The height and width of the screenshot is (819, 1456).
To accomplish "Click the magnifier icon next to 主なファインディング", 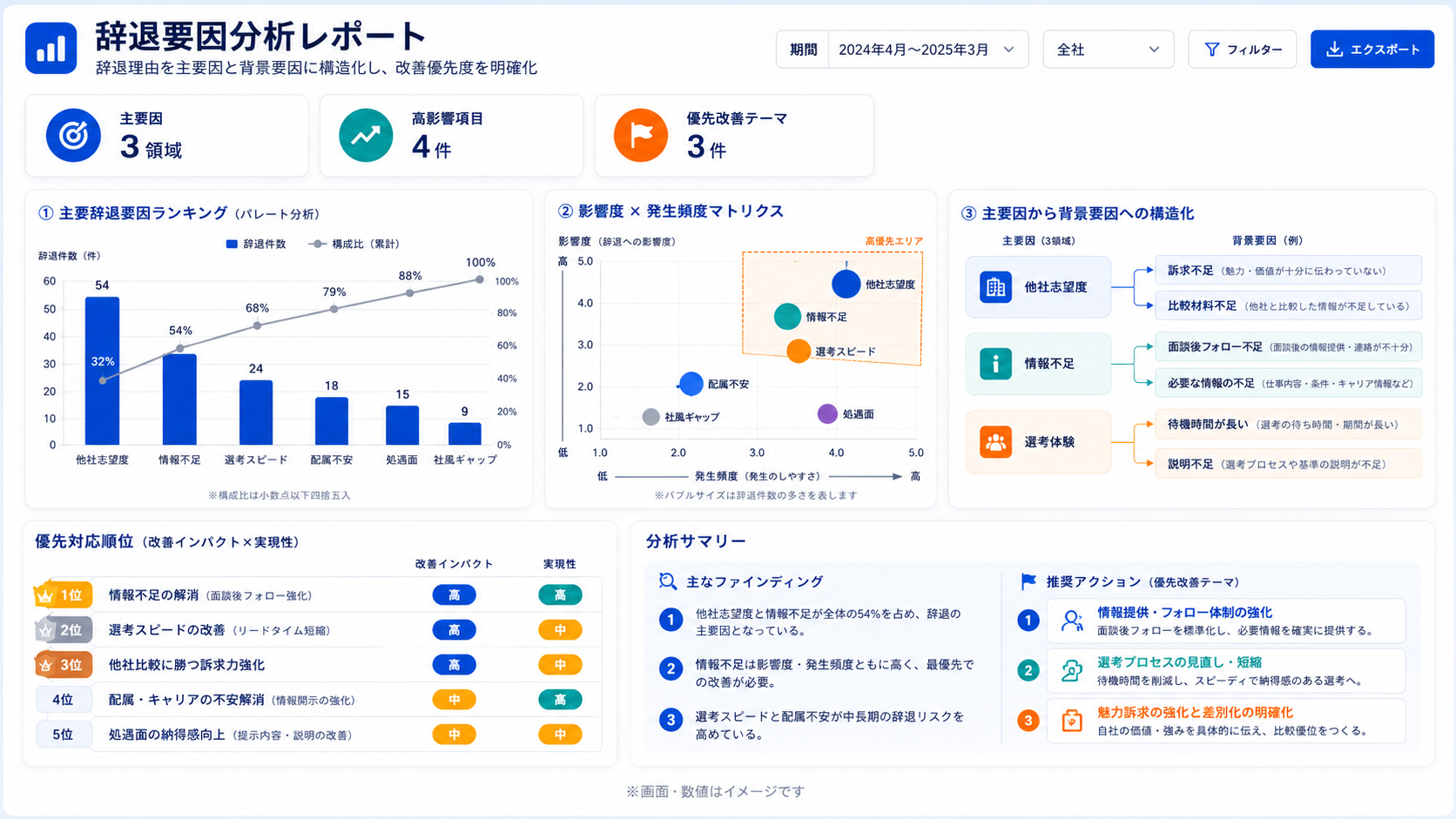I will coord(668,581).
